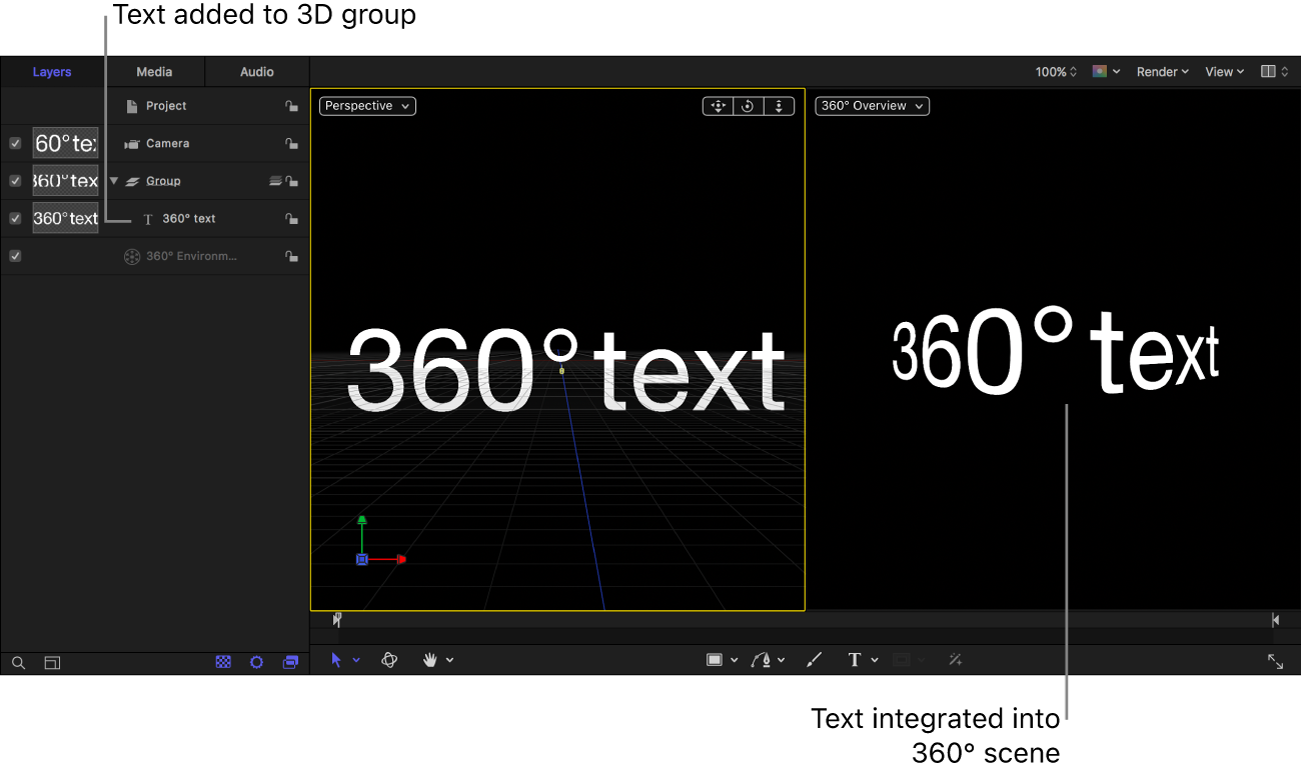Collapse the Group disclosure triangle
The image size is (1302, 772).
[113, 181]
